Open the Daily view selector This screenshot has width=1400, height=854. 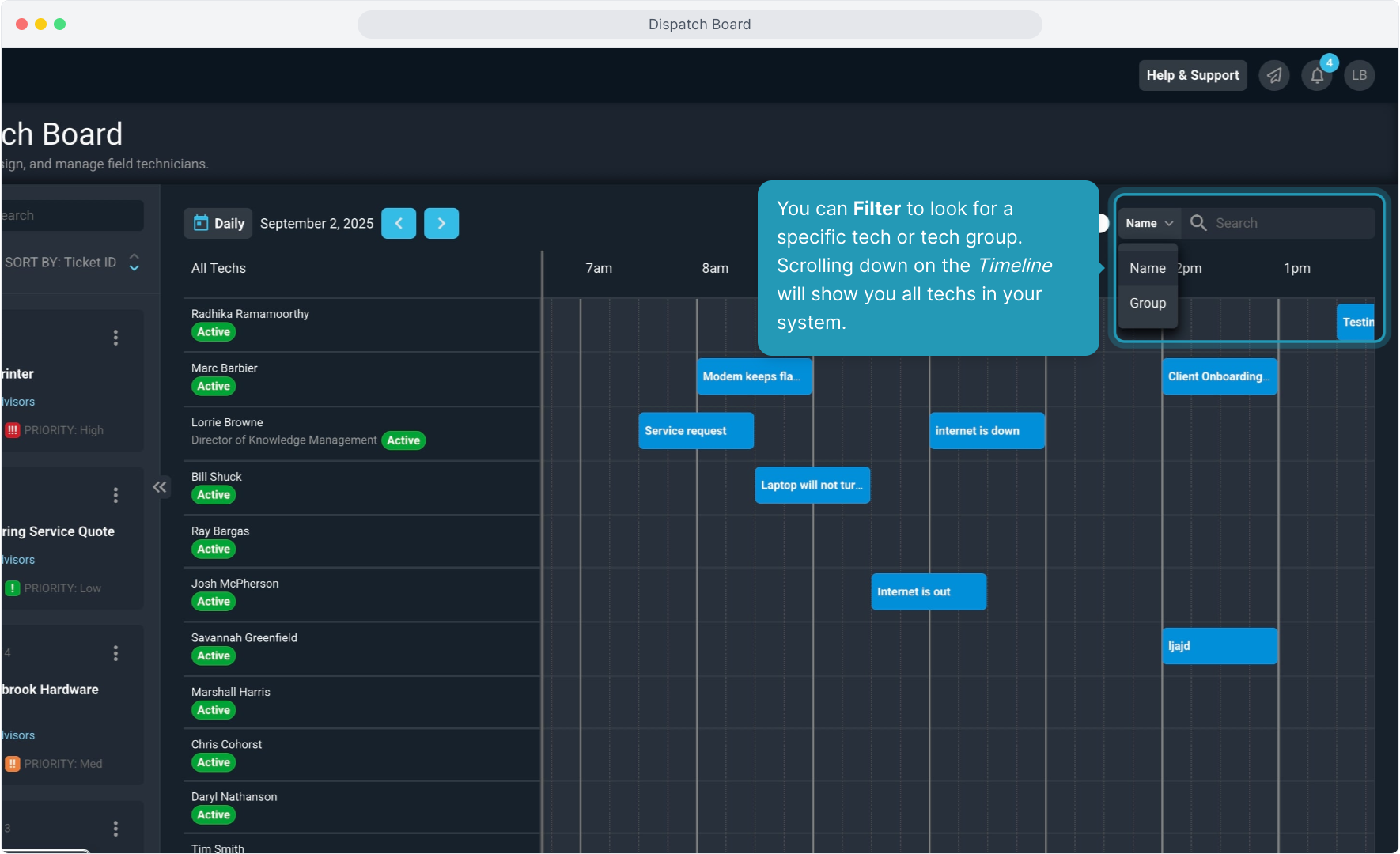click(x=218, y=224)
